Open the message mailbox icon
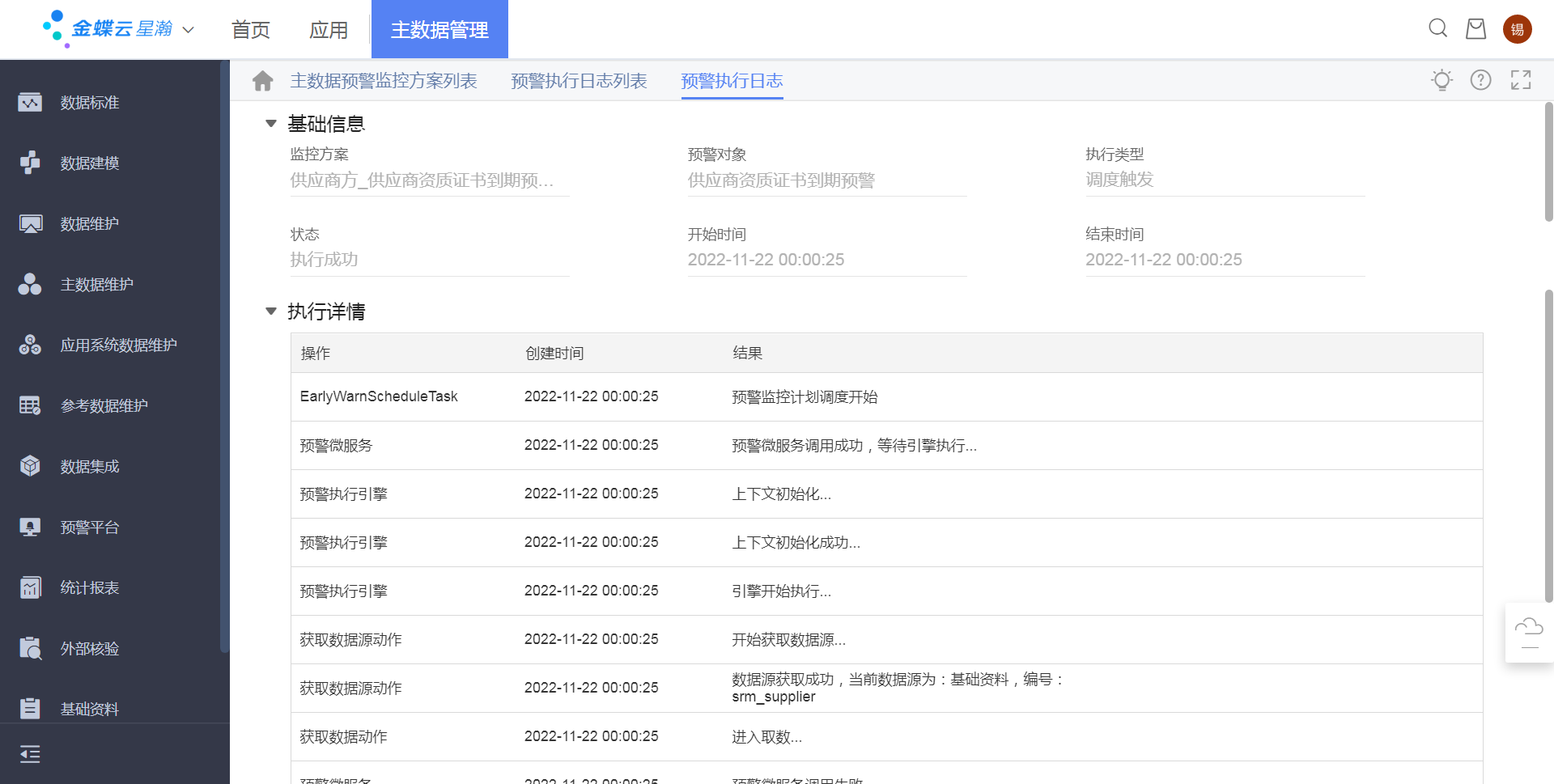 pos(1476,28)
